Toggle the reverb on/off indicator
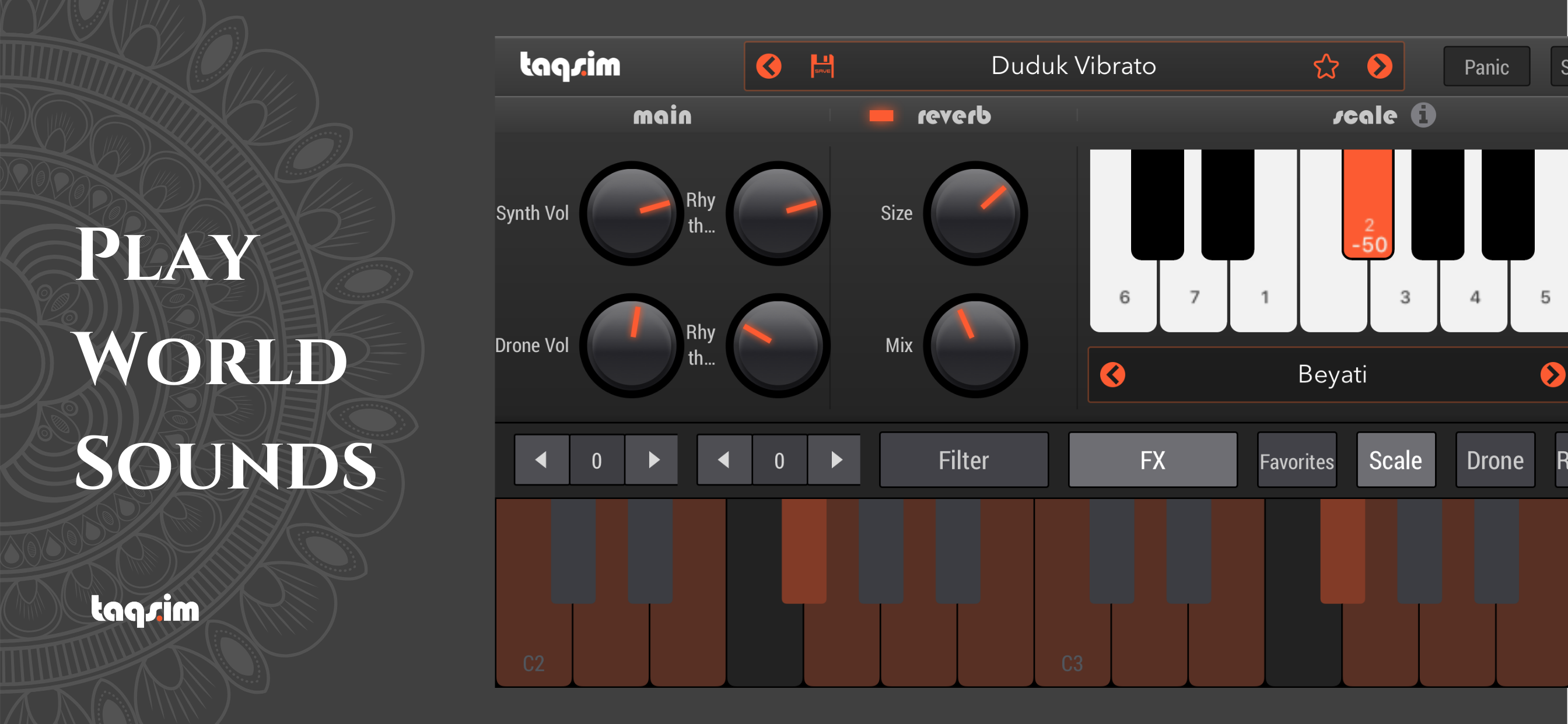This screenshot has height=724, width=1568. (881, 115)
